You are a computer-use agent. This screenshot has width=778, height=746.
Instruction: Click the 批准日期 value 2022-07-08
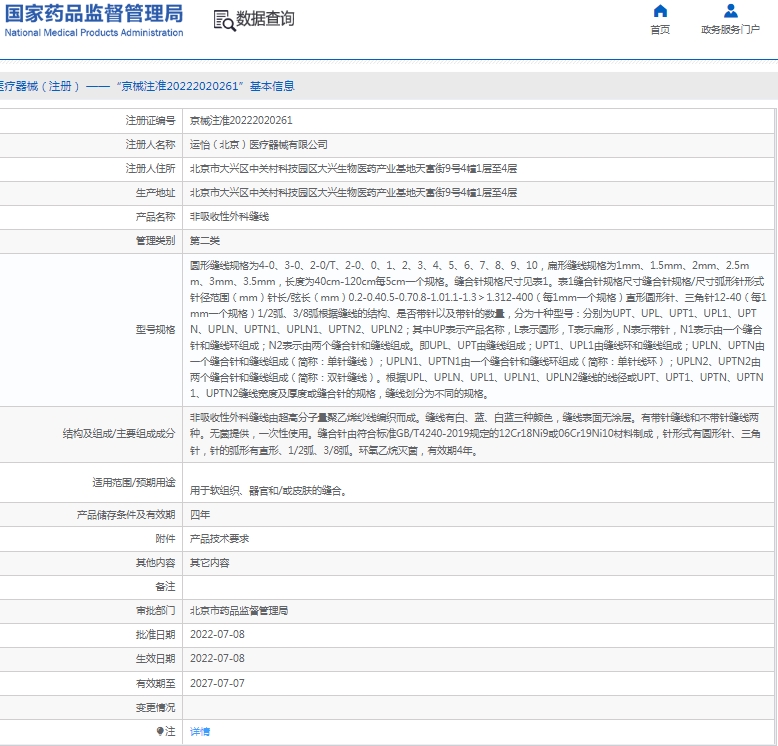coord(217,634)
